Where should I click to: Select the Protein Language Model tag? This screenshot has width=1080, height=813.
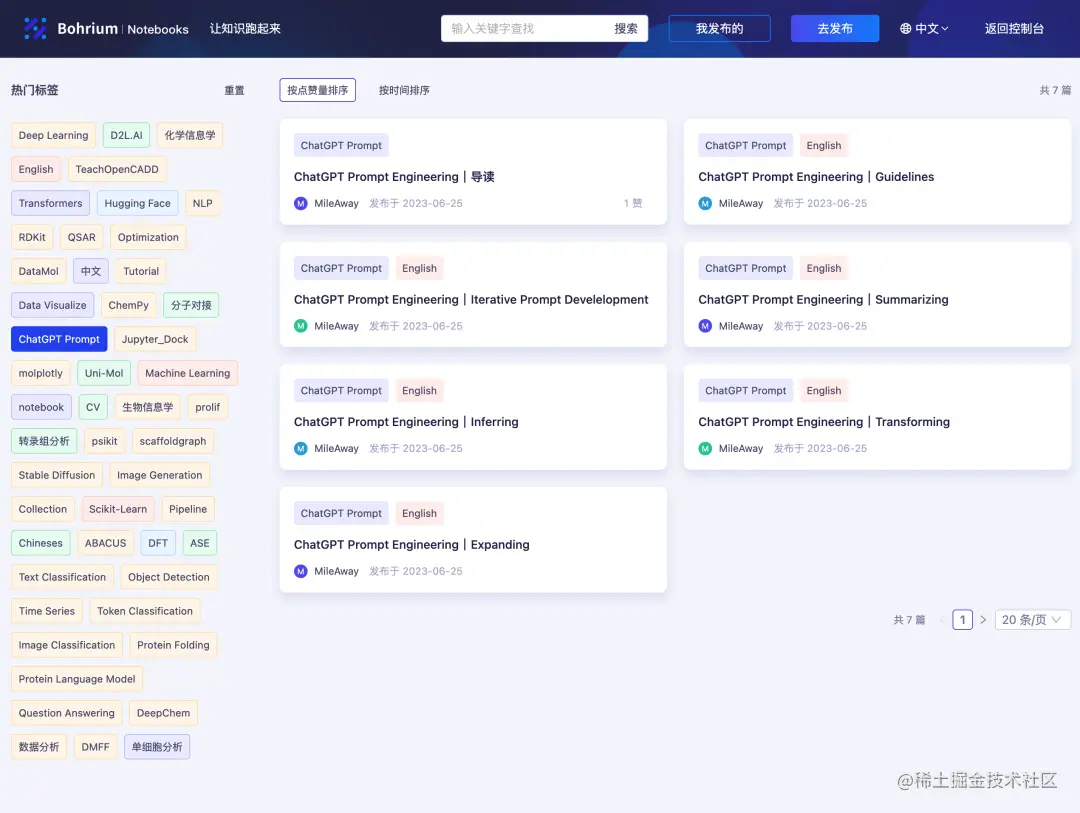[77, 679]
